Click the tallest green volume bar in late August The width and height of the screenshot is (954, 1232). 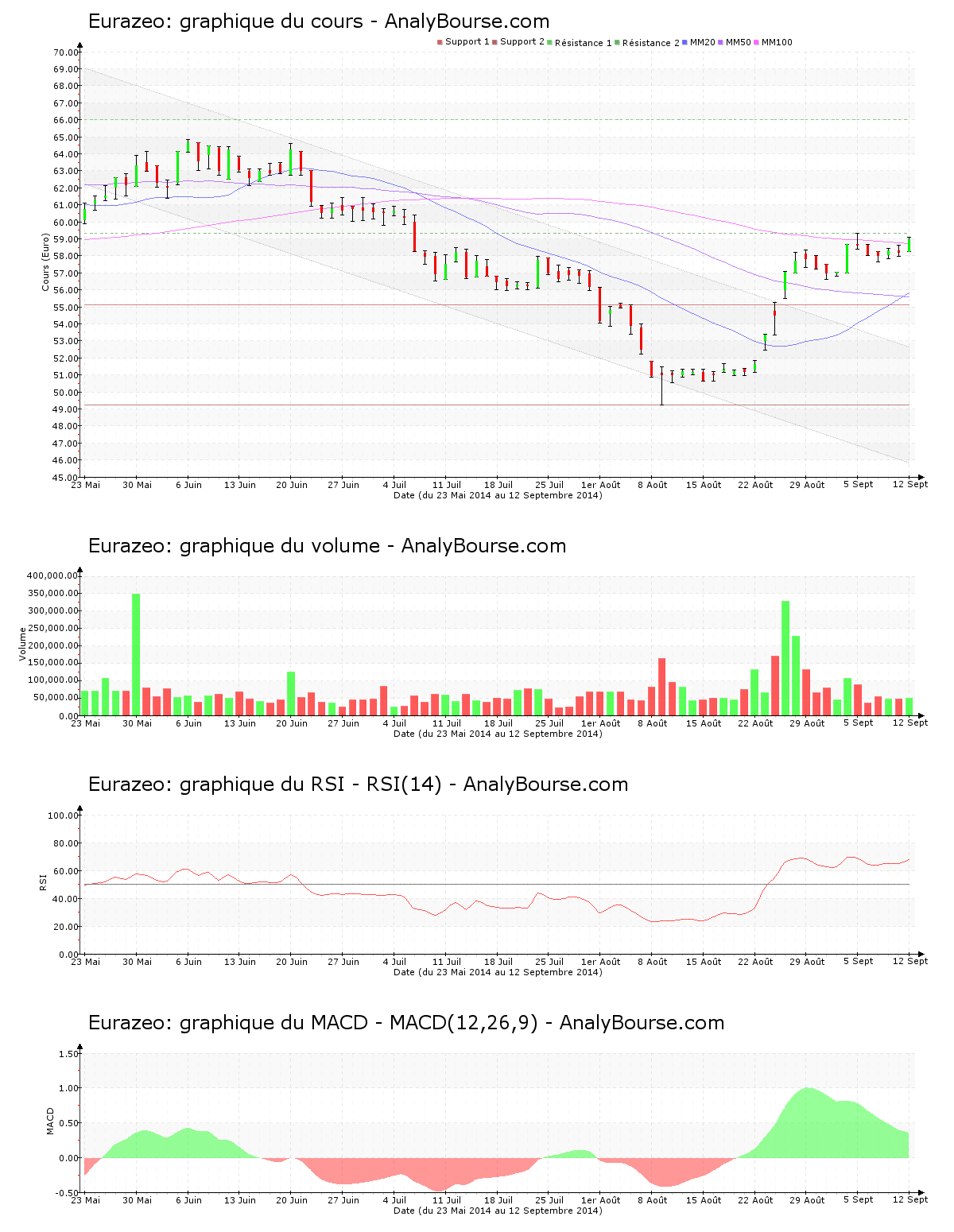click(785, 658)
